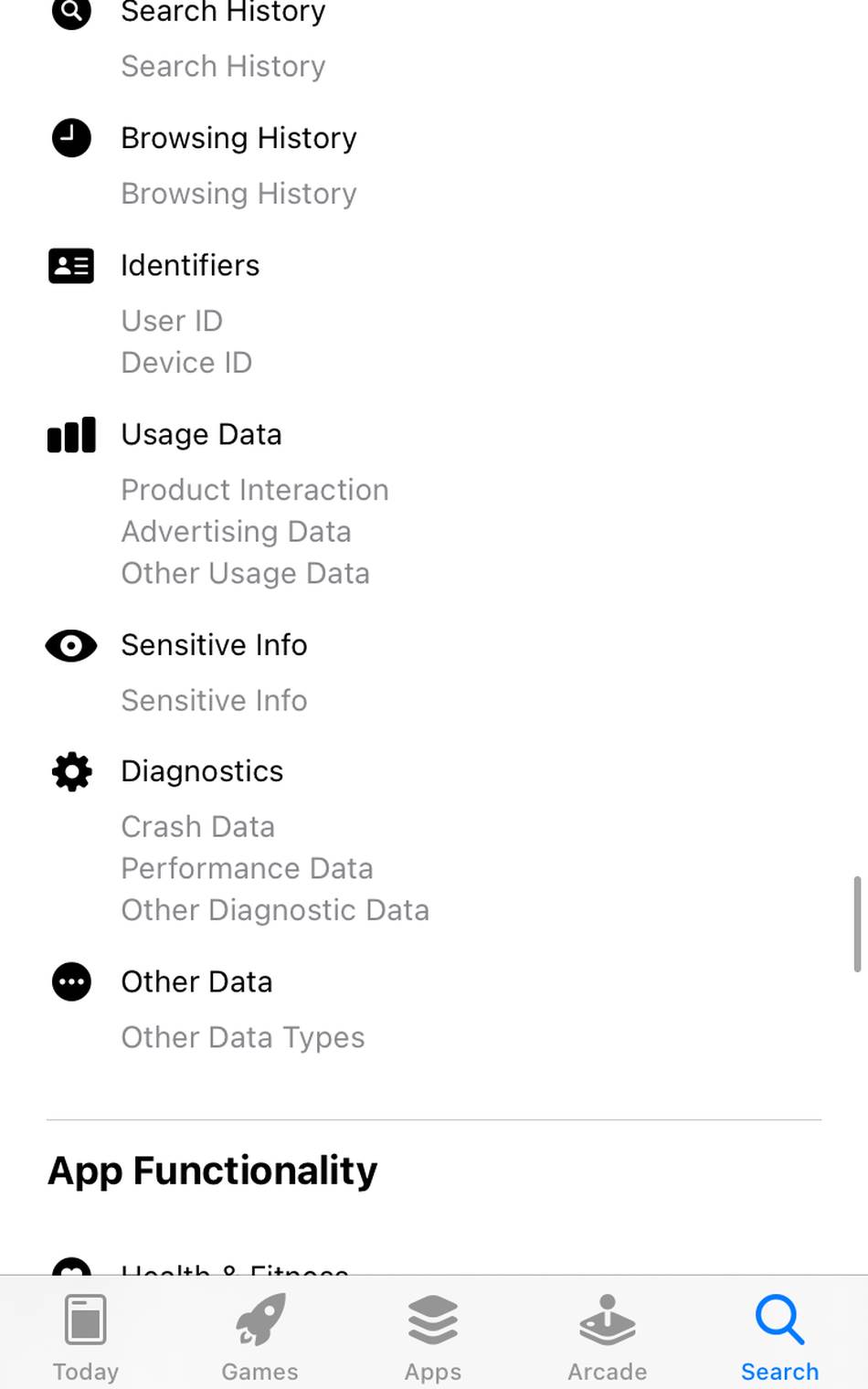Click the Device ID entry
868x1389 pixels.
[x=186, y=363]
